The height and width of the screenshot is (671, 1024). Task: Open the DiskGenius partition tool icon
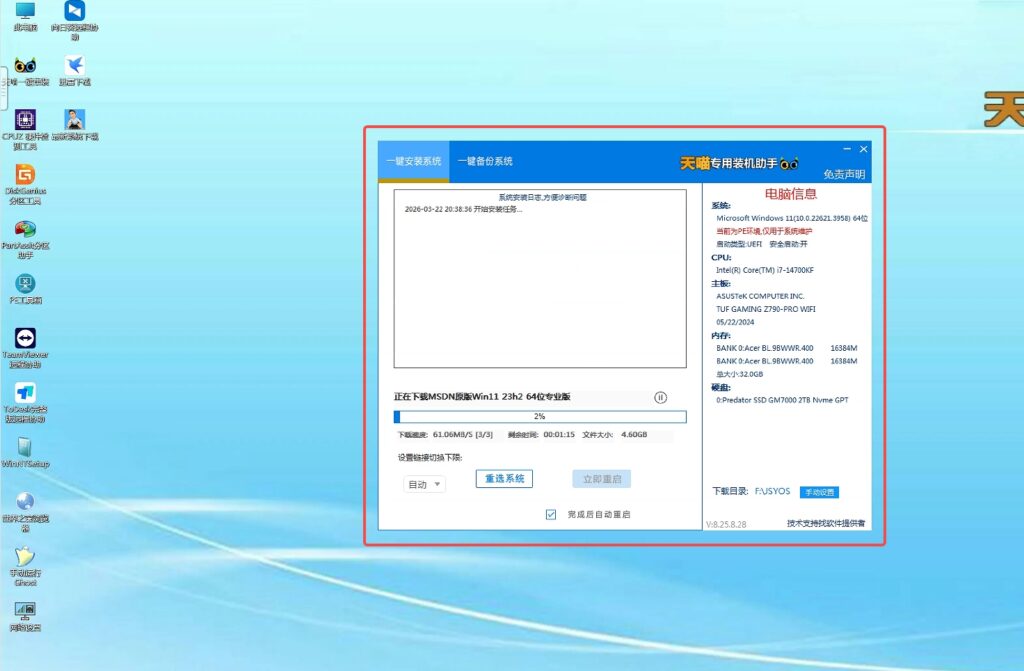click(x=25, y=175)
